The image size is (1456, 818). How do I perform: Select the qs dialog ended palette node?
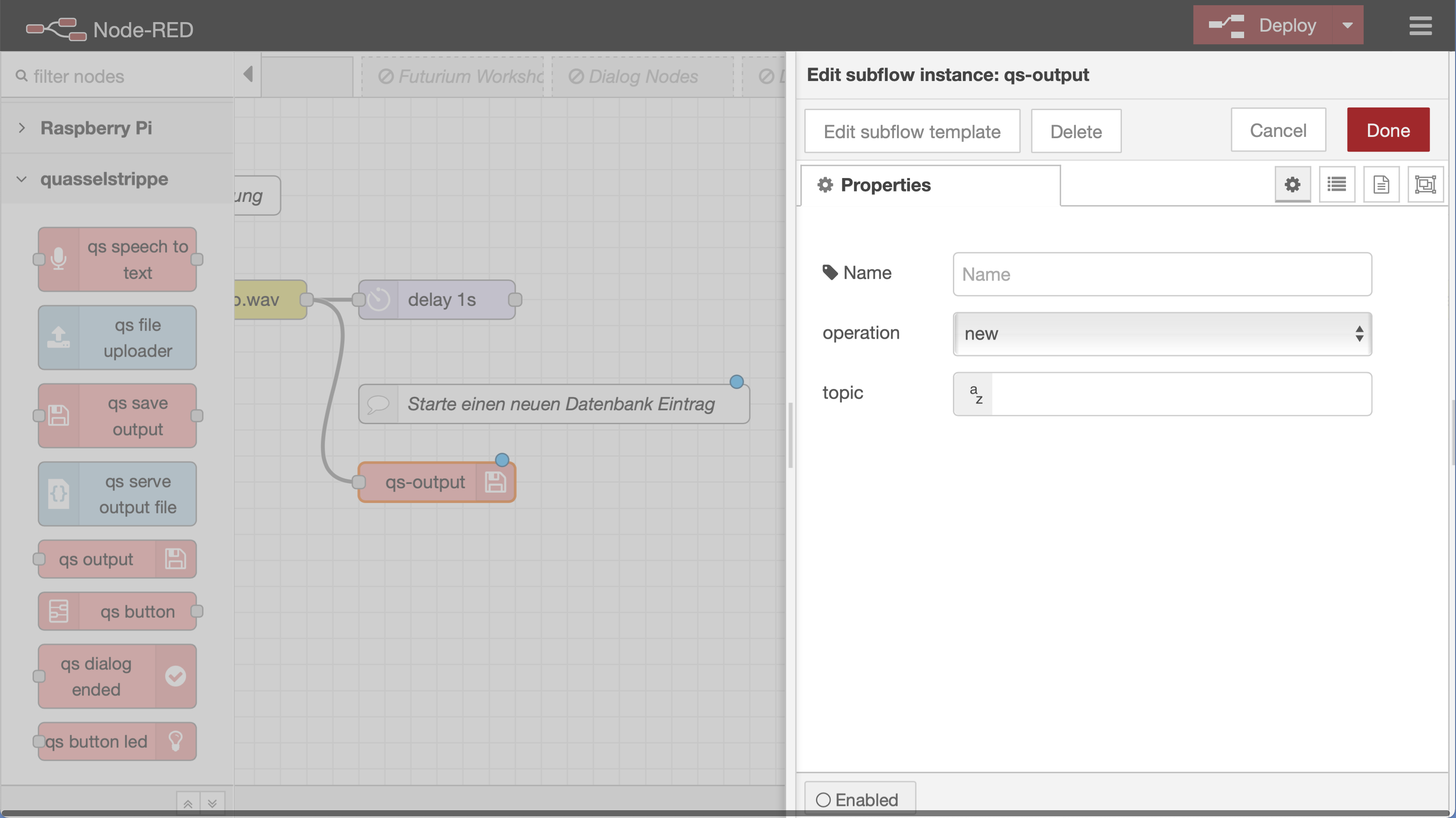tap(117, 676)
